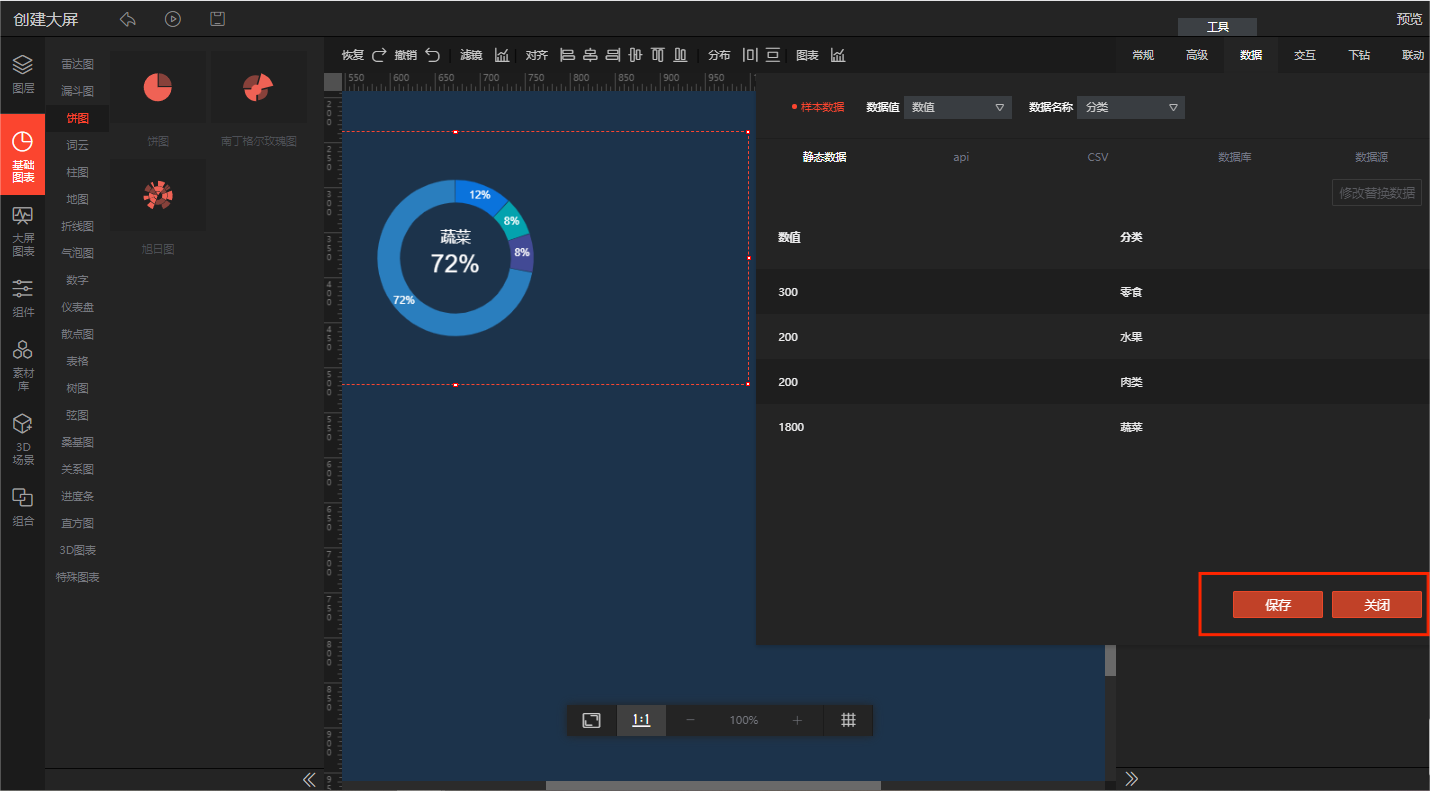This screenshot has width=1430, height=791.
Task: Toggle the grid icon in zoom bar
Action: (848, 720)
